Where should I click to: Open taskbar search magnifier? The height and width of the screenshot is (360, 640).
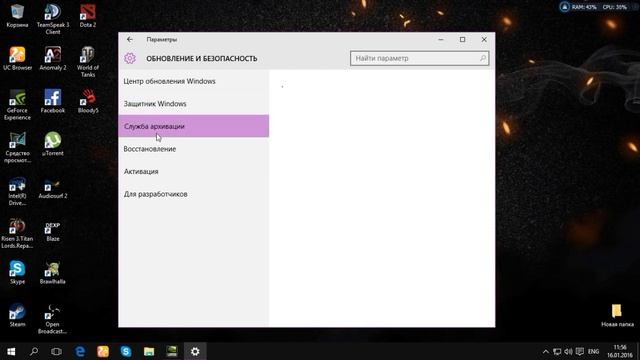point(34,351)
